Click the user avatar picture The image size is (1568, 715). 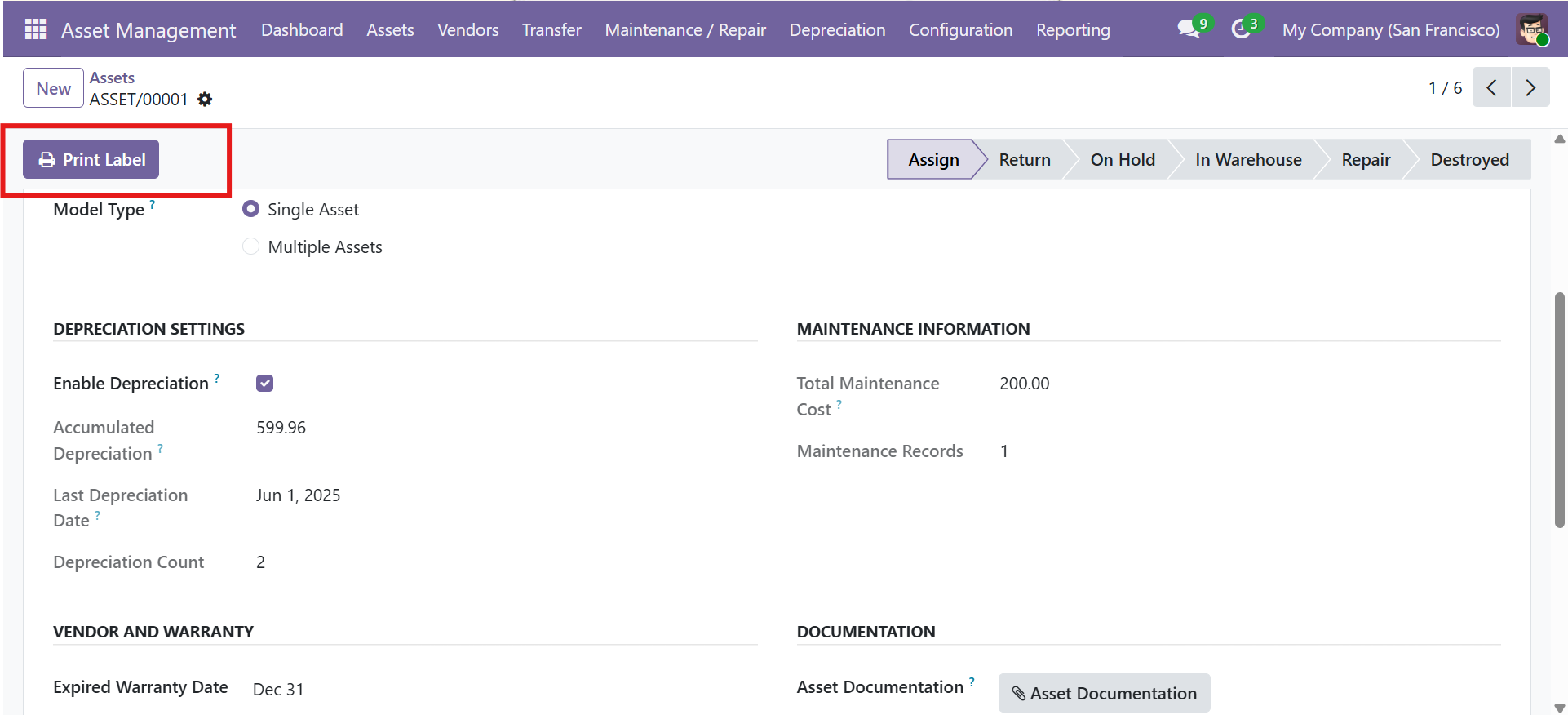[1532, 29]
